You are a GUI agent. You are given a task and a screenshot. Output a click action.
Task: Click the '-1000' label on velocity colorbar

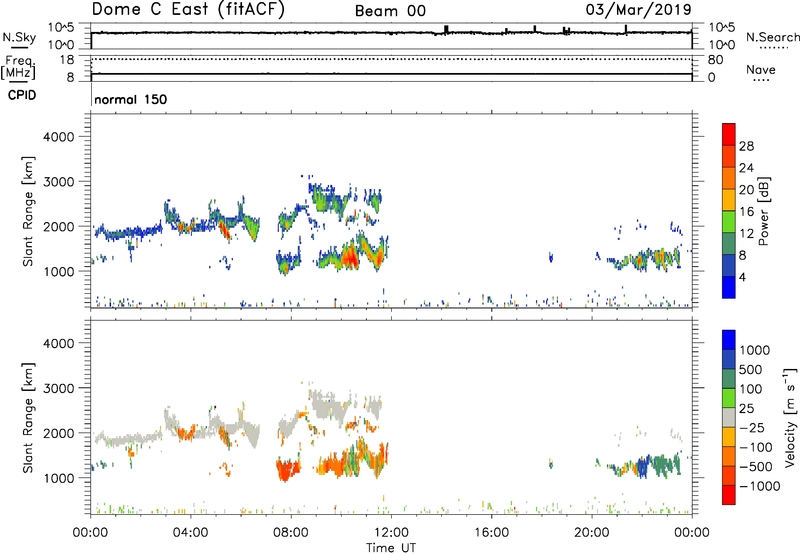coord(760,486)
